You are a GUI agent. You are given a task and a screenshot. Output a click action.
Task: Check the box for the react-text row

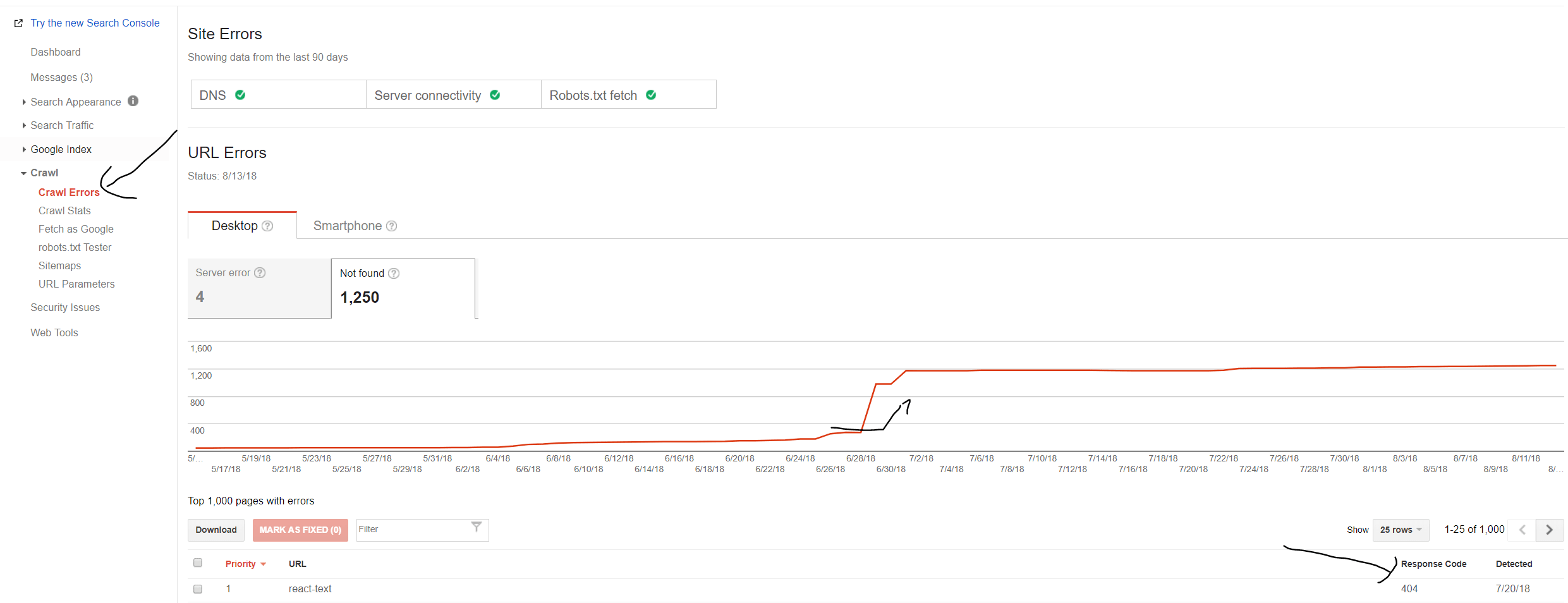pyautogui.click(x=198, y=589)
